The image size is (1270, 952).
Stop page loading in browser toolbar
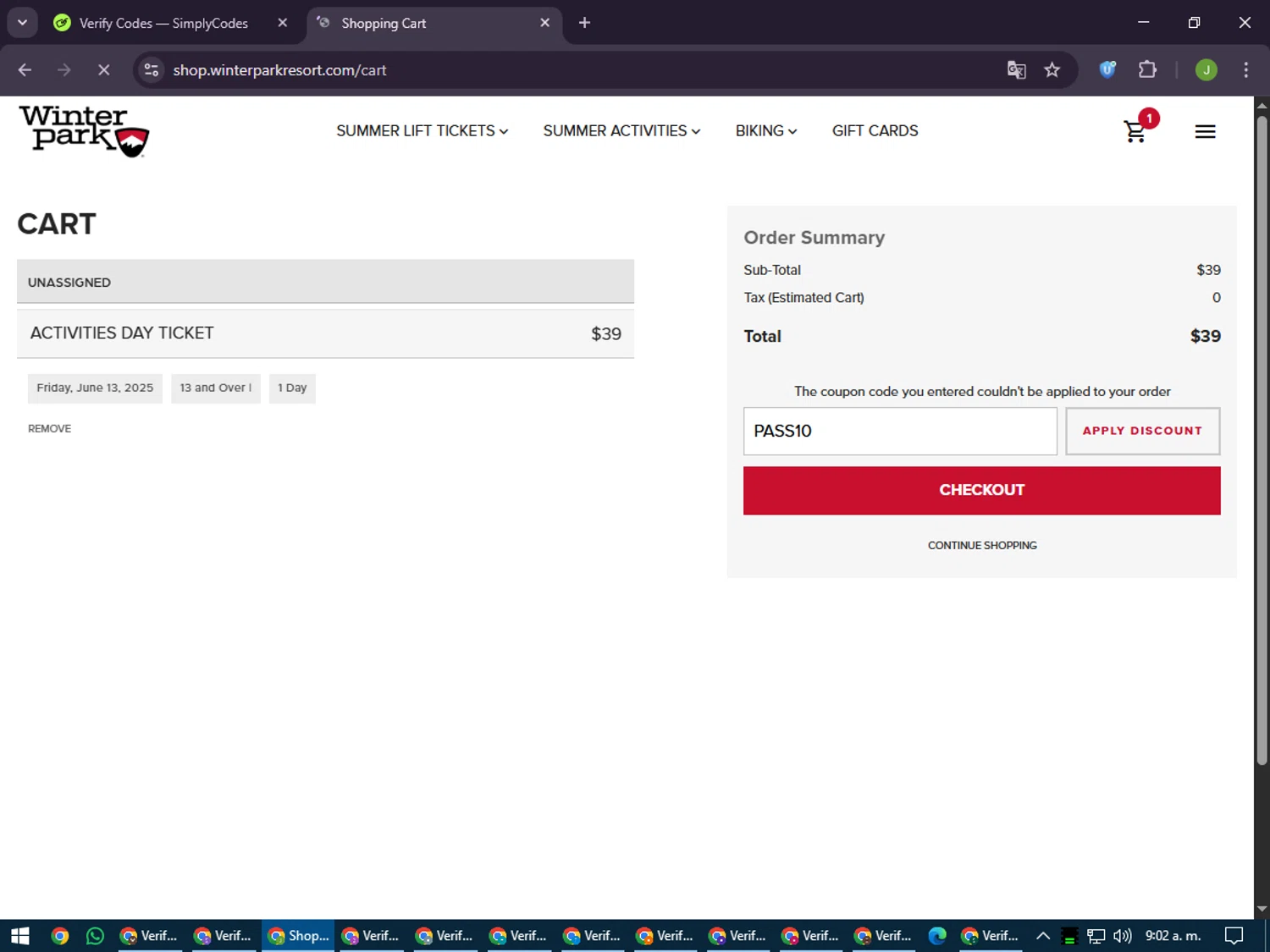(103, 70)
